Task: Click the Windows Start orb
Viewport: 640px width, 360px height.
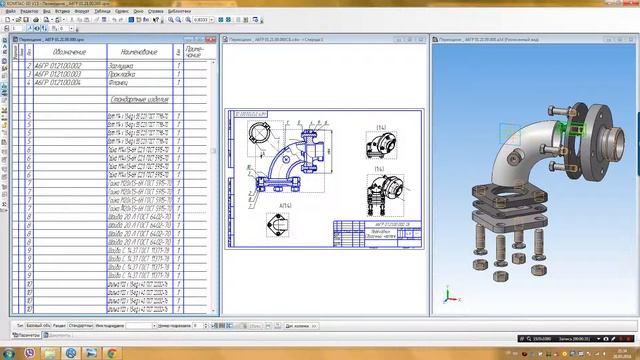Action: click(9, 353)
